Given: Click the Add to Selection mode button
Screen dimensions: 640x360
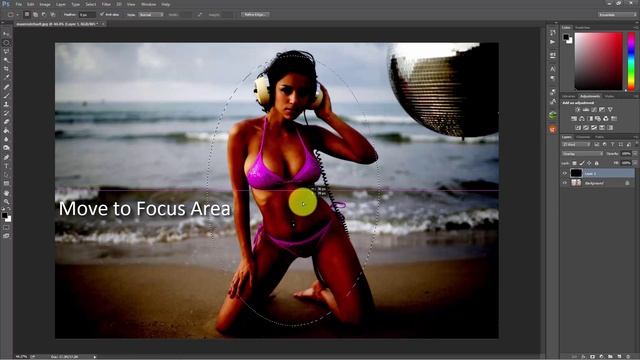Looking at the screenshot, I should click(x=36, y=14).
